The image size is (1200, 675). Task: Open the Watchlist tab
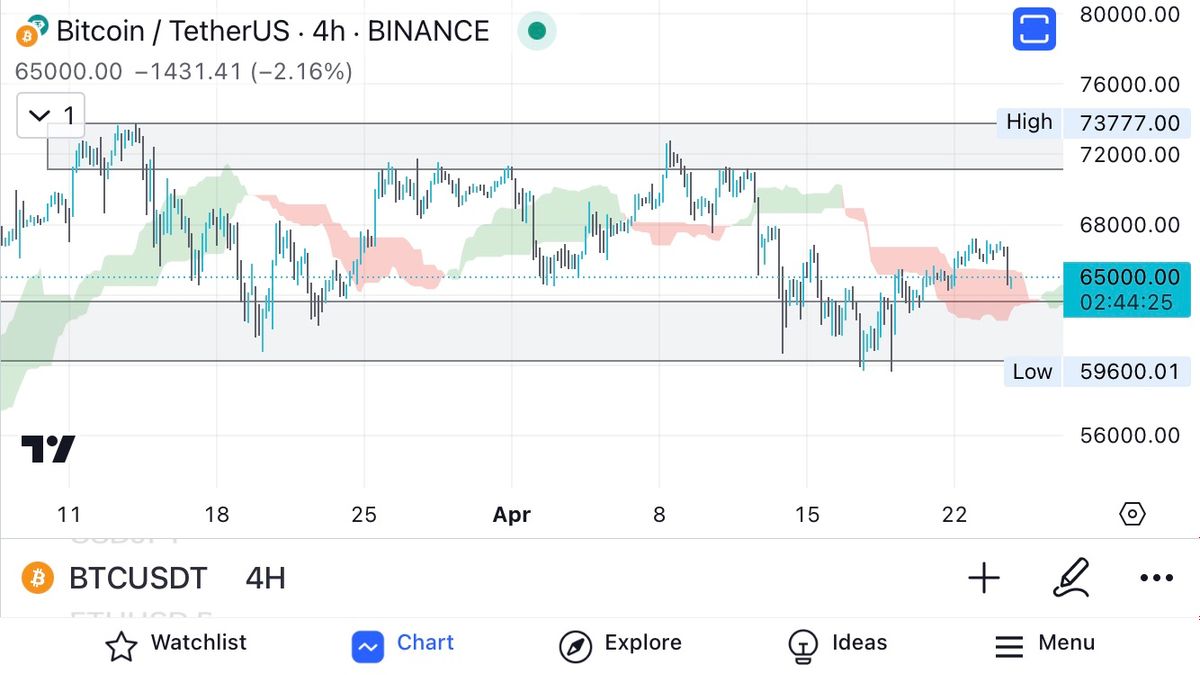pyautogui.click(x=176, y=645)
